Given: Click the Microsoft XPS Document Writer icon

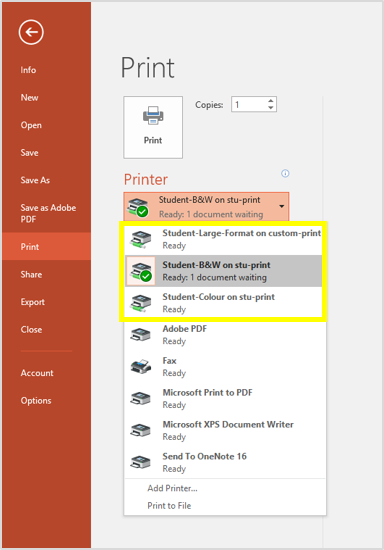Looking at the screenshot, I should coord(141,430).
